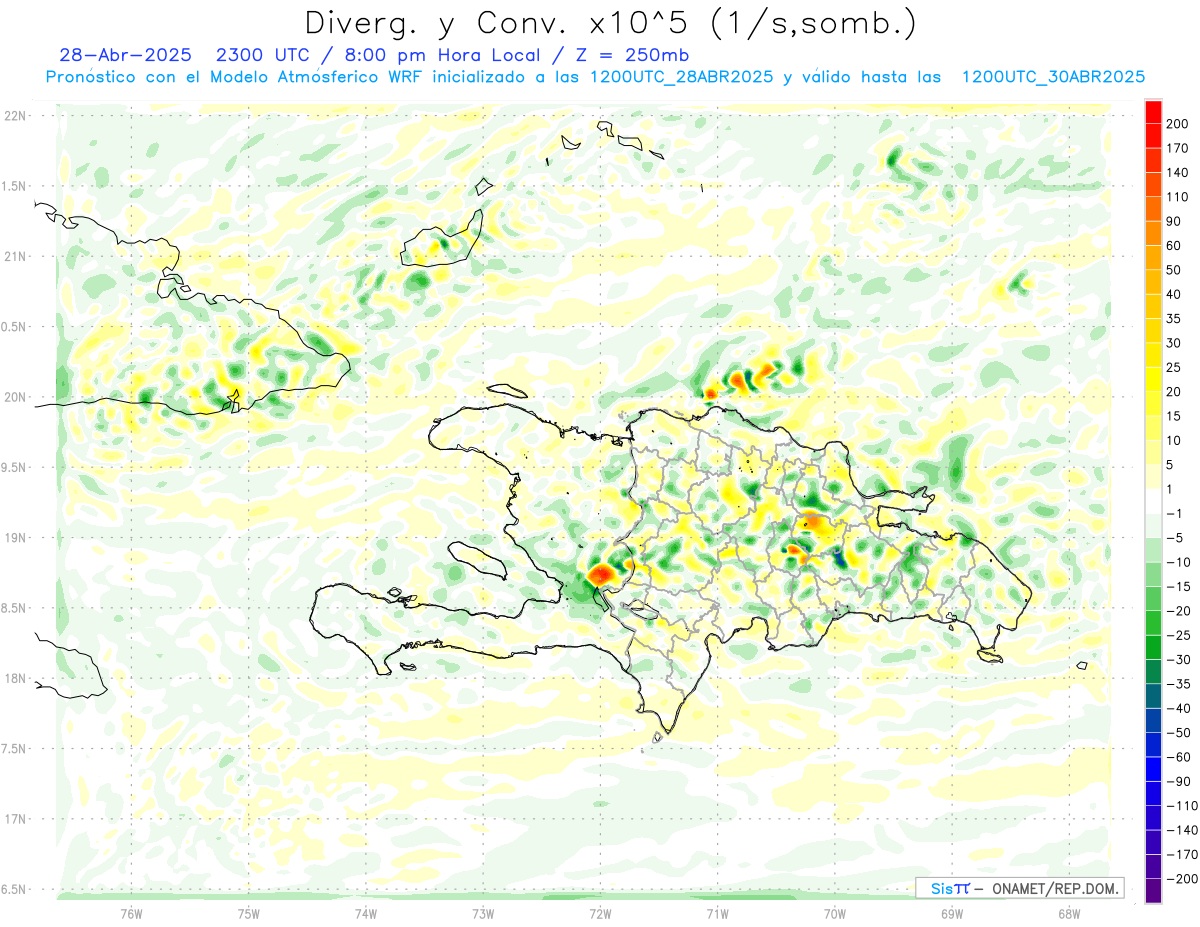
Task: Click the "0.5N" latitude label
Action: pyautogui.click(x=15, y=327)
